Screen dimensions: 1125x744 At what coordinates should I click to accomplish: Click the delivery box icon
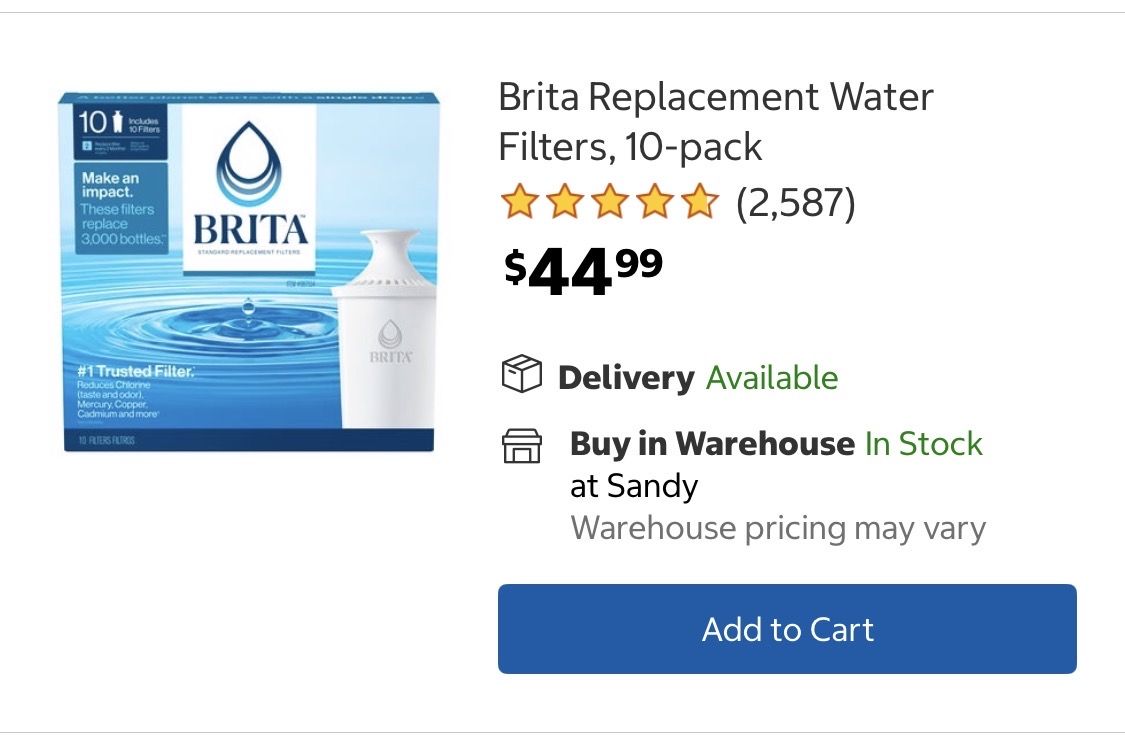520,375
